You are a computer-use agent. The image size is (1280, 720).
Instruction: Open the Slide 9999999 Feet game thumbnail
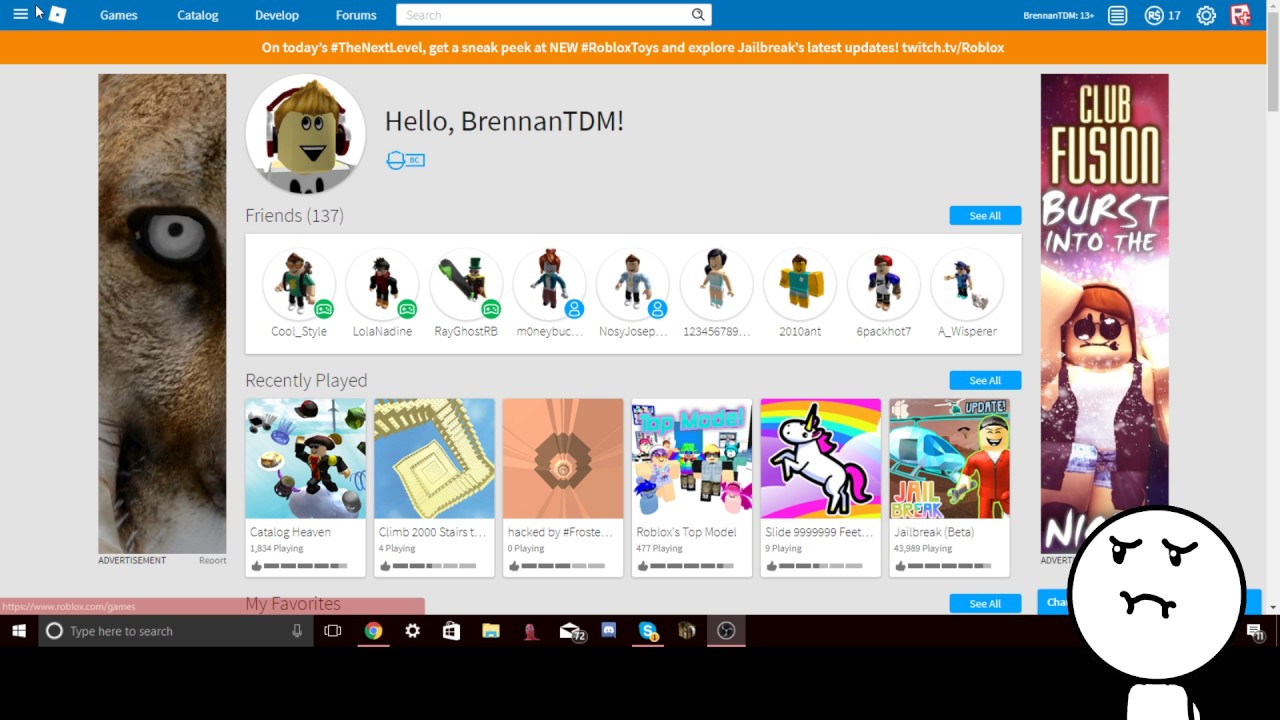point(820,459)
